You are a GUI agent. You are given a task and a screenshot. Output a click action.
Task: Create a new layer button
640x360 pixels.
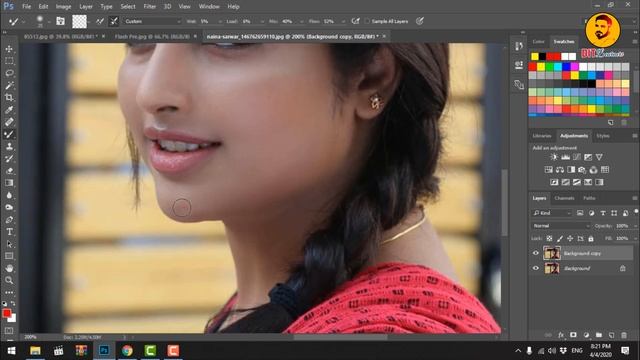(611, 335)
